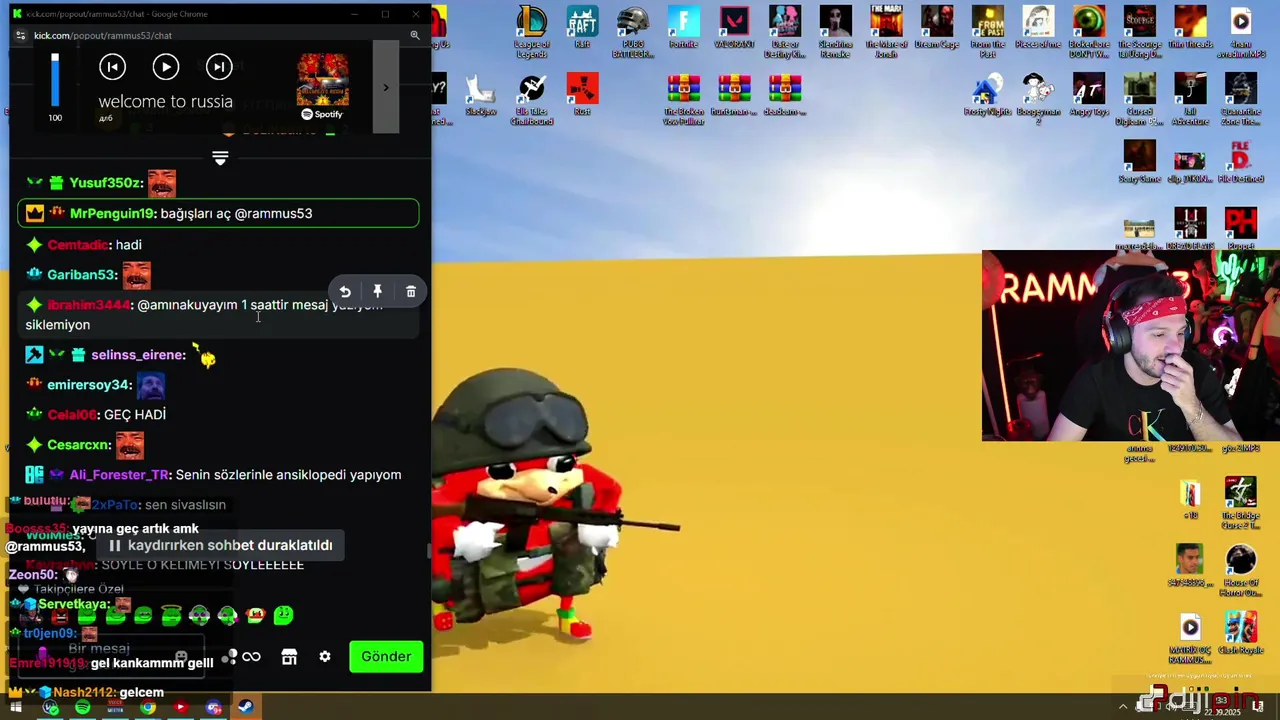Resume chat via paused scrolling banner
Image resolution: width=1280 pixels, height=720 pixels.
(x=220, y=545)
